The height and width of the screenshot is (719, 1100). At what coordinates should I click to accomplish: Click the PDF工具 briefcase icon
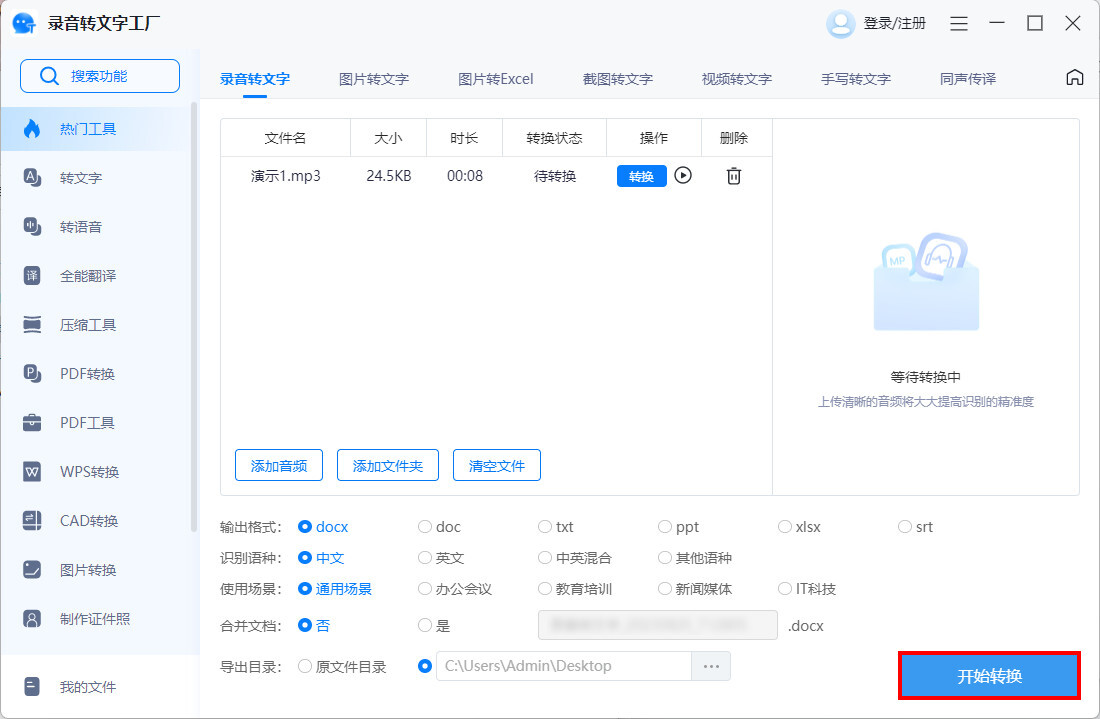click(x=32, y=422)
